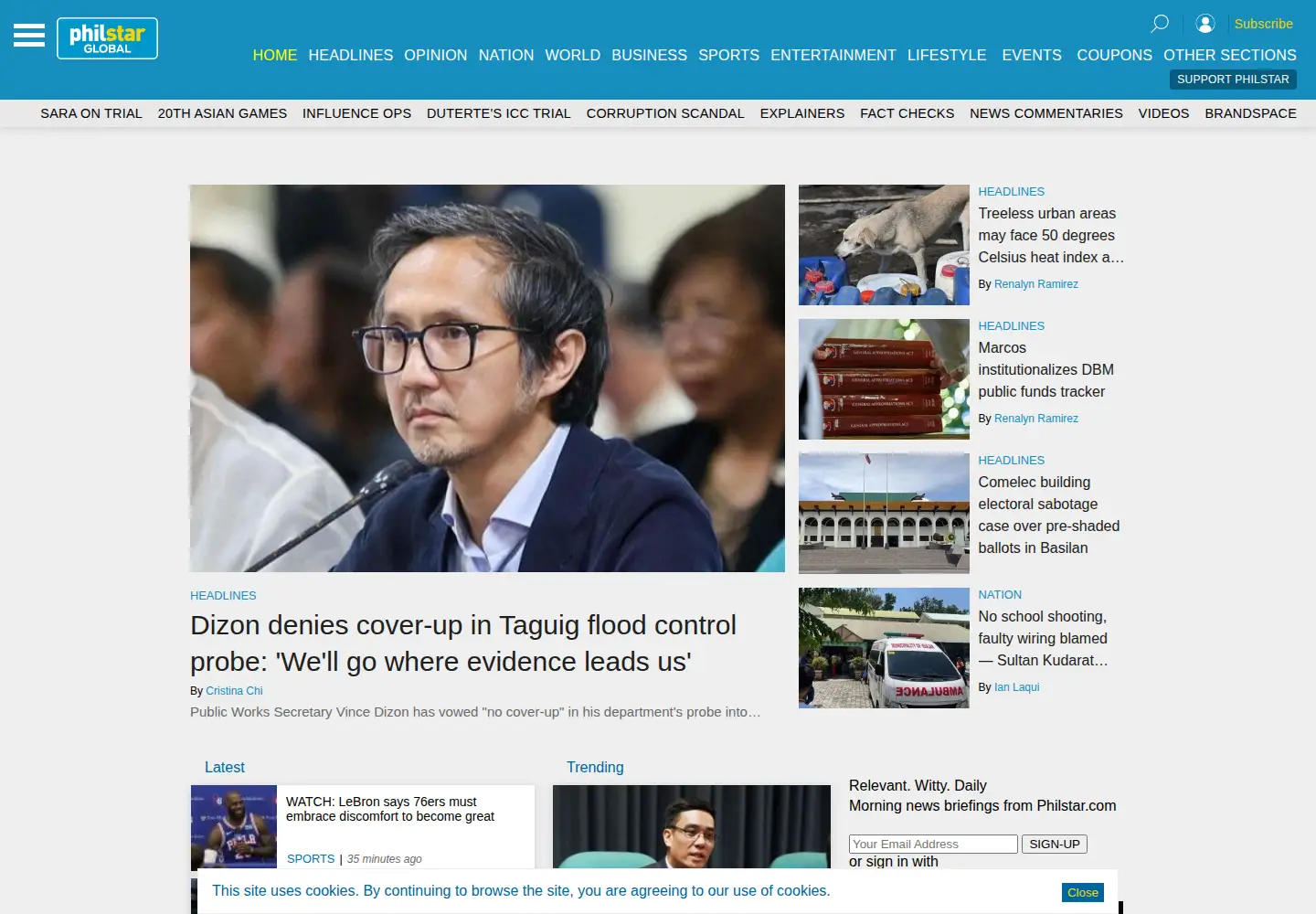Screen dimensions: 1316x914
Task: Click the main Dizon story photo
Action: point(487,378)
